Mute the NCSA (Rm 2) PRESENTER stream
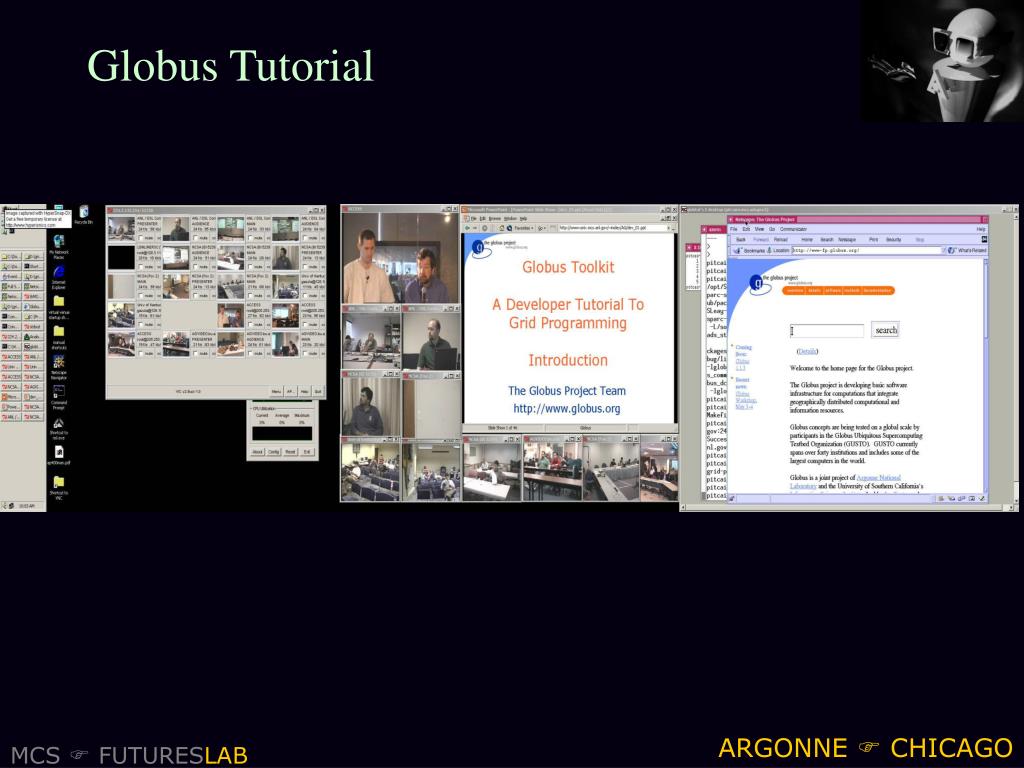Viewport: 1024px width, 768px height. pyautogui.click(x=196, y=296)
